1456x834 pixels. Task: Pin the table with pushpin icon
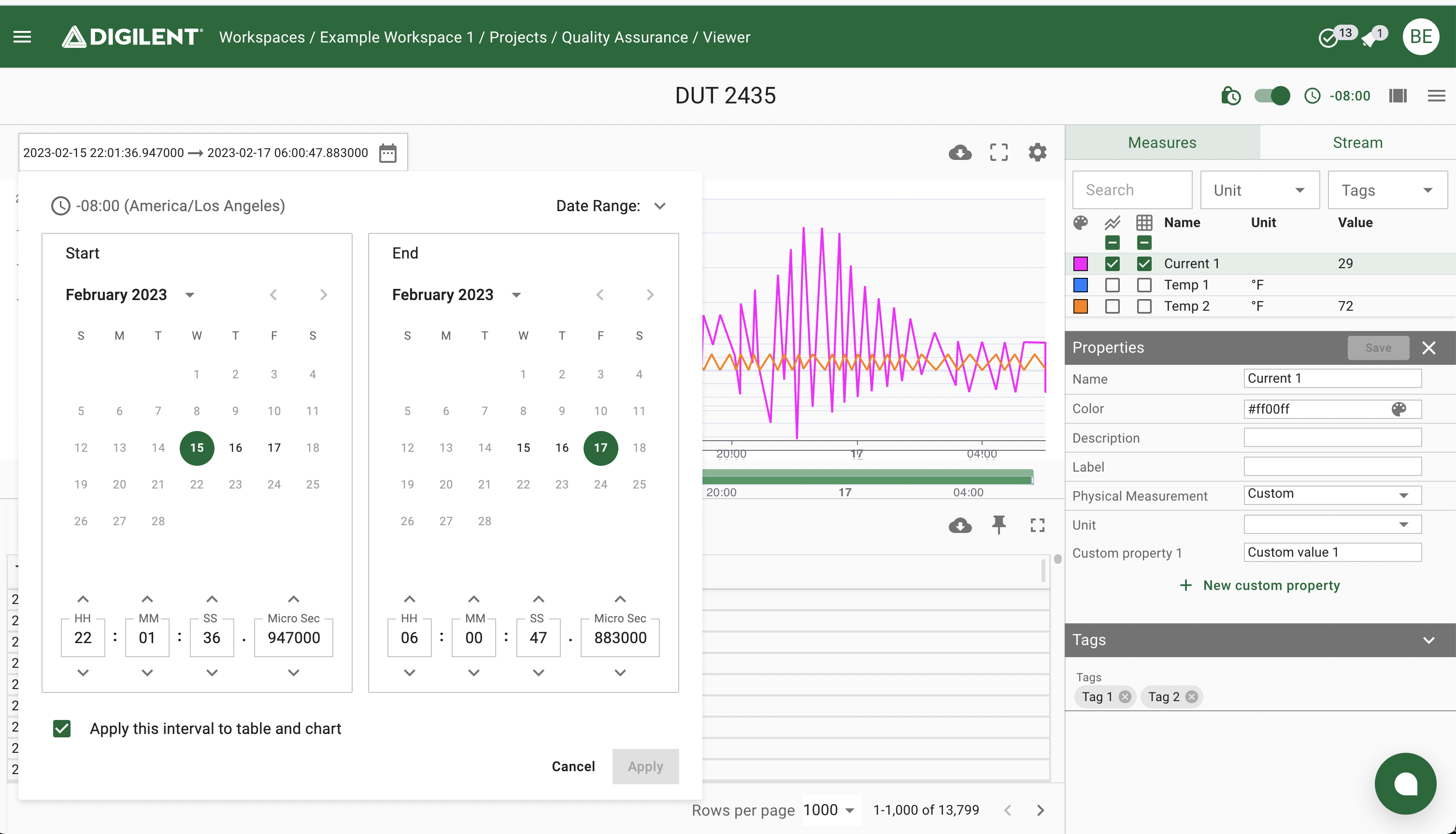pos(999,525)
